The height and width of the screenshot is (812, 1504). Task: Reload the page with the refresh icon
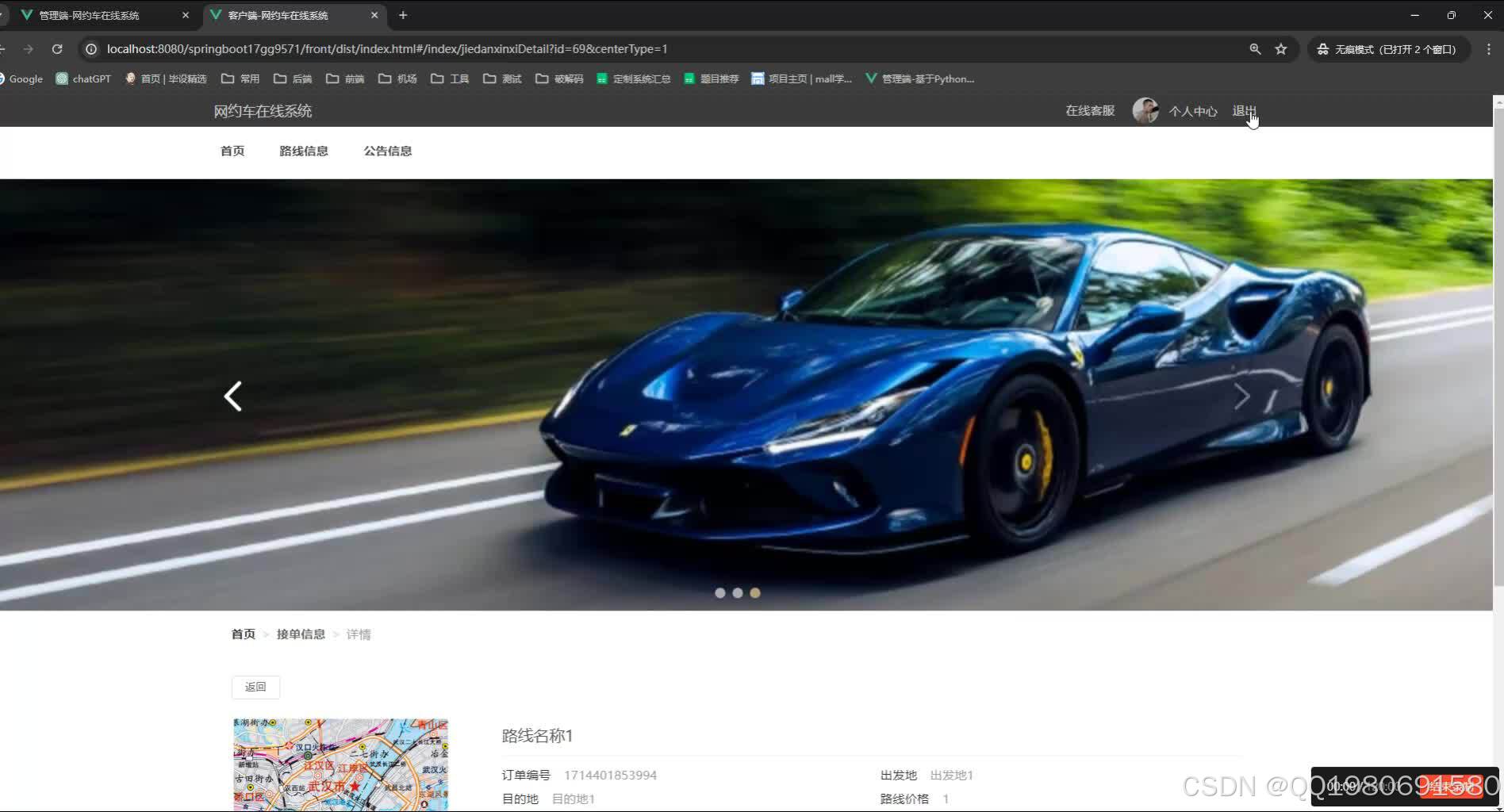(56, 48)
